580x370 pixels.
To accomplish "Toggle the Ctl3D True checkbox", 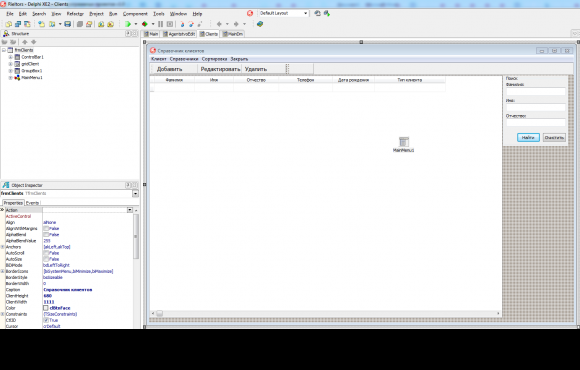I will tap(46, 320).
